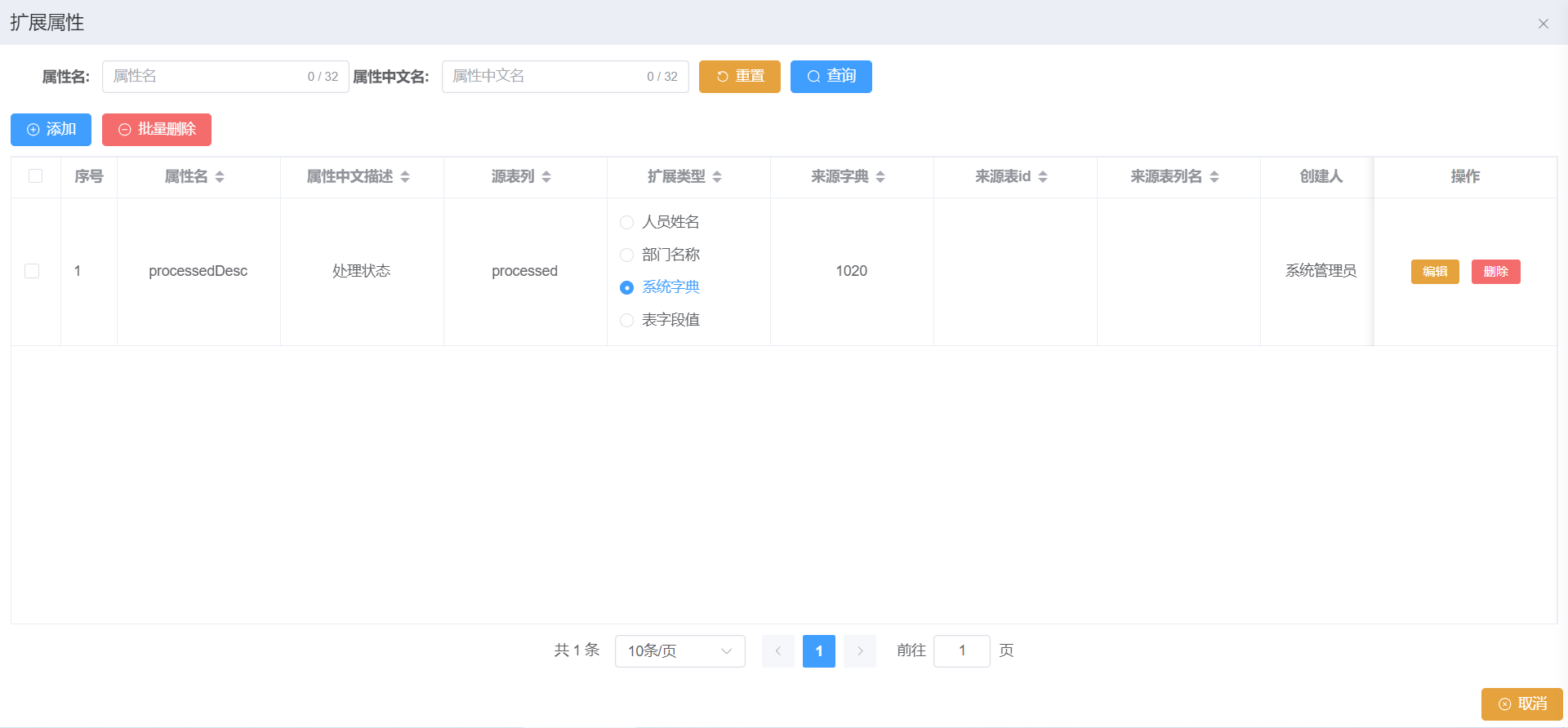Click the 共 1 条 total count text
This screenshot has height=728, width=1568.
pyautogui.click(x=577, y=650)
